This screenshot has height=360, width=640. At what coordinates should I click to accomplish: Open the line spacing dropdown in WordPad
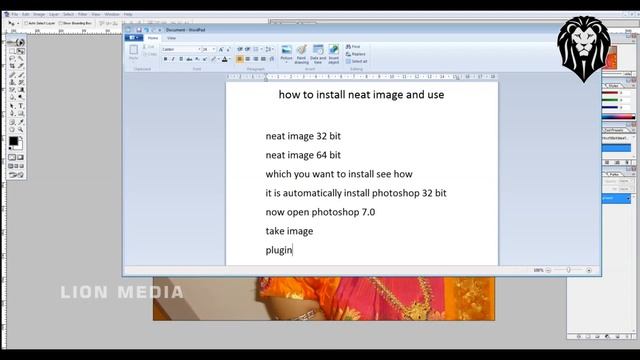[269, 49]
